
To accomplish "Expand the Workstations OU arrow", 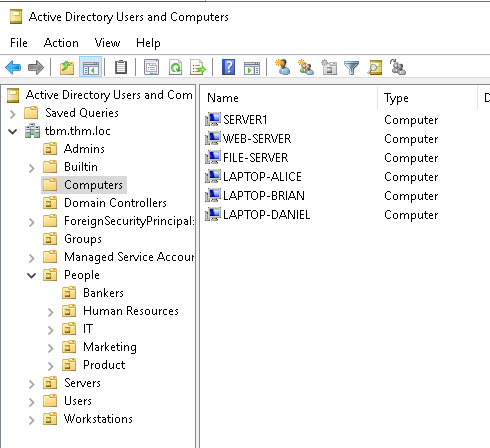I will [31, 420].
